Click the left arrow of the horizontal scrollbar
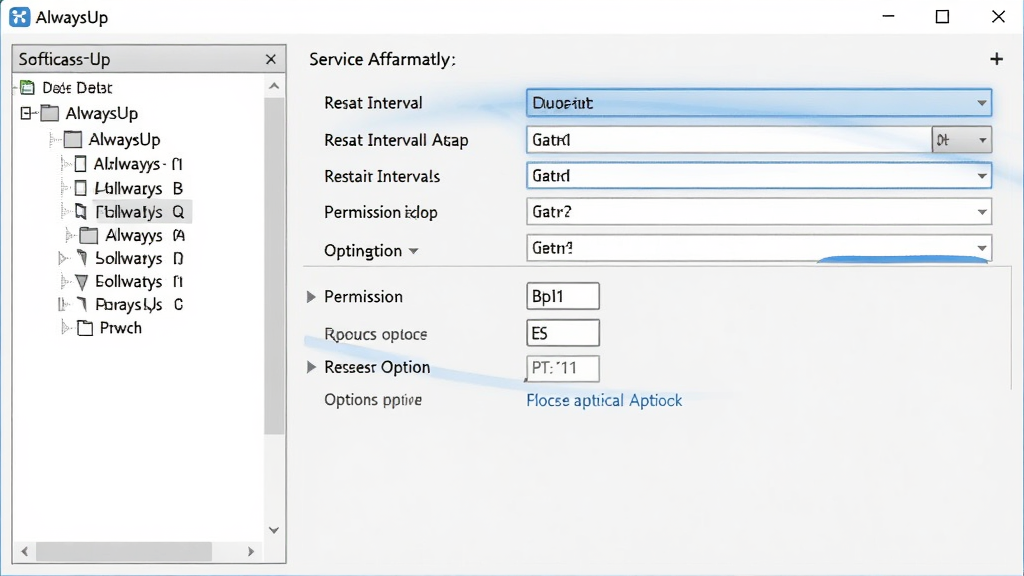 tap(25, 552)
